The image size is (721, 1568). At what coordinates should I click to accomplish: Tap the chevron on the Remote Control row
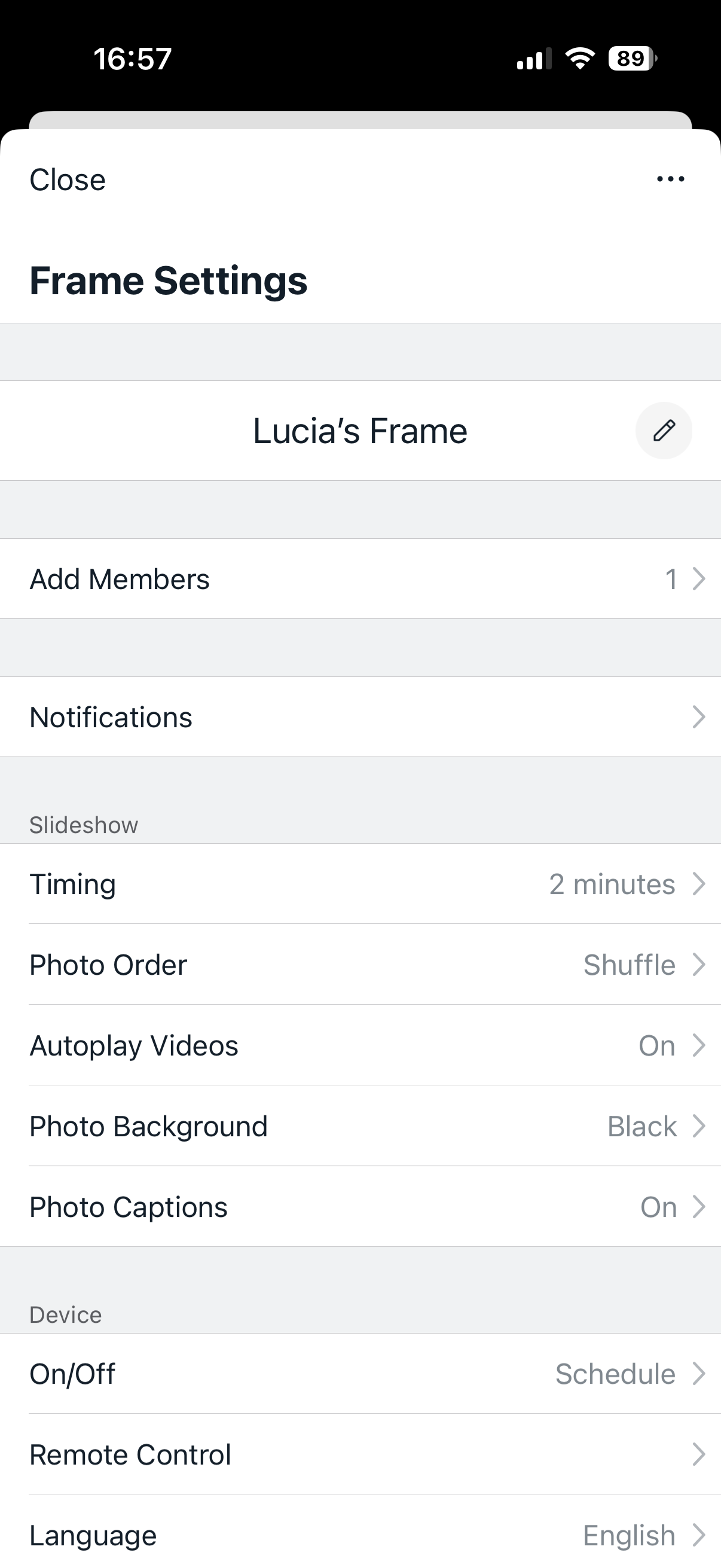point(699,1455)
